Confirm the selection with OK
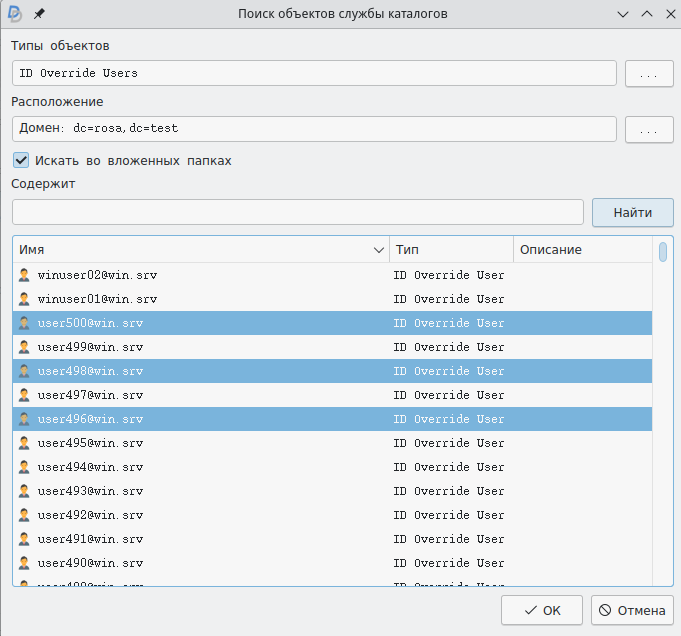The height and width of the screenshot is (636, 681). point(541,610)
